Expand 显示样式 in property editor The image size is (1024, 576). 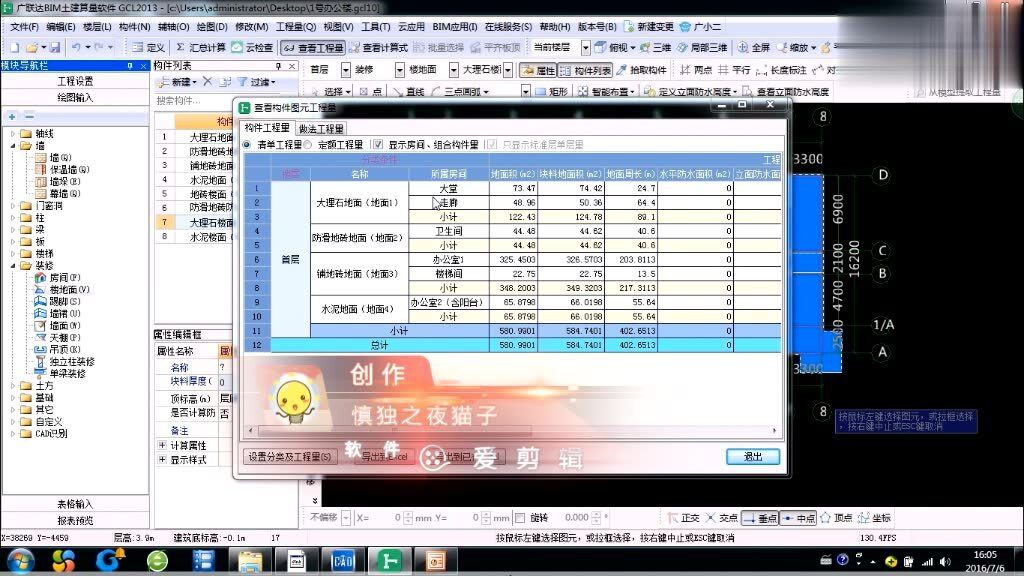tap(162, 460)
